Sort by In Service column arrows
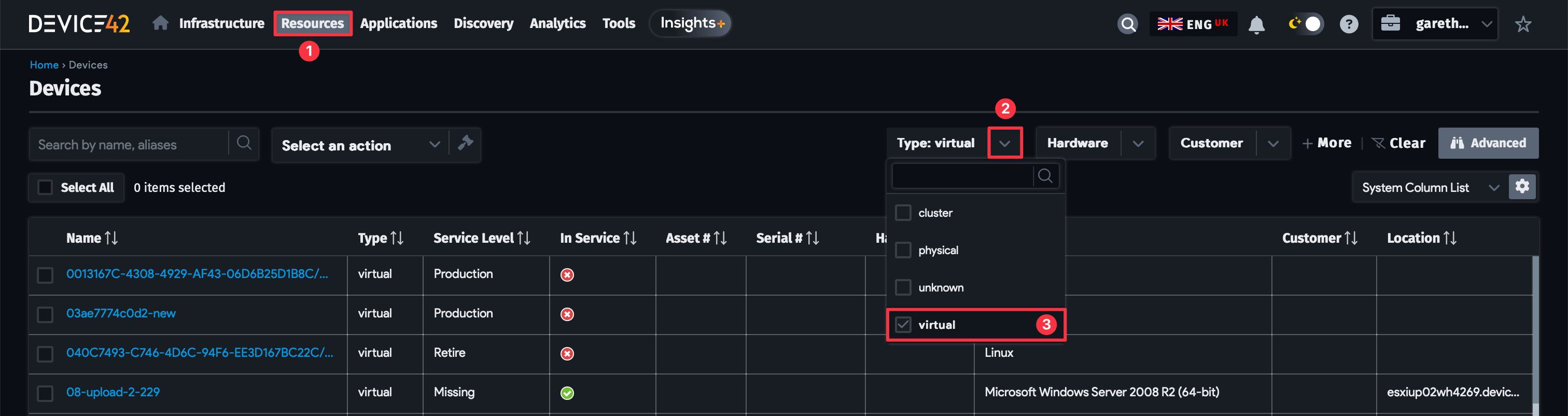 coord(630,238)
